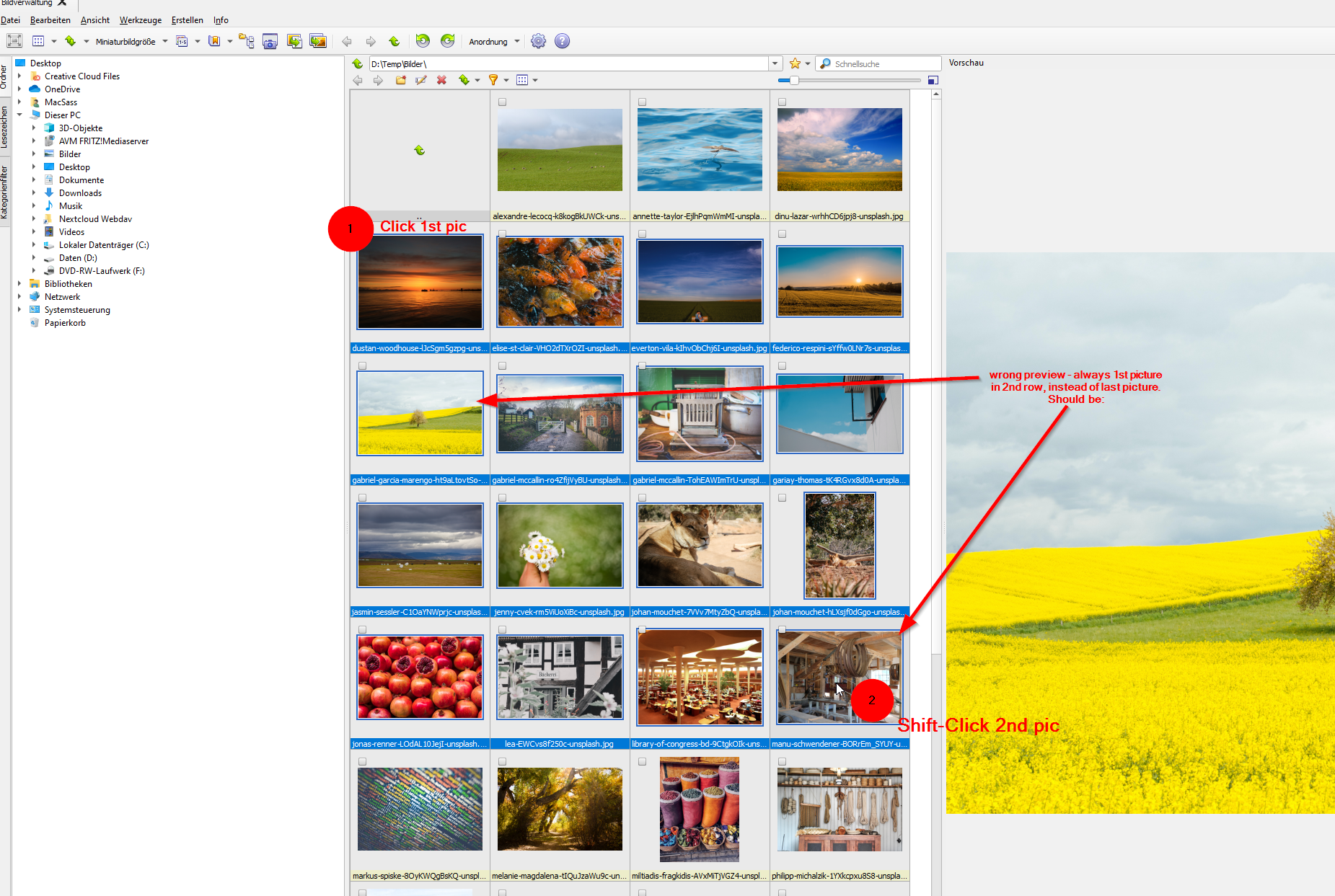Collapse the Dieser PC tree node
This screenshot has width=1335, height=896.
[x=19, y=115]
